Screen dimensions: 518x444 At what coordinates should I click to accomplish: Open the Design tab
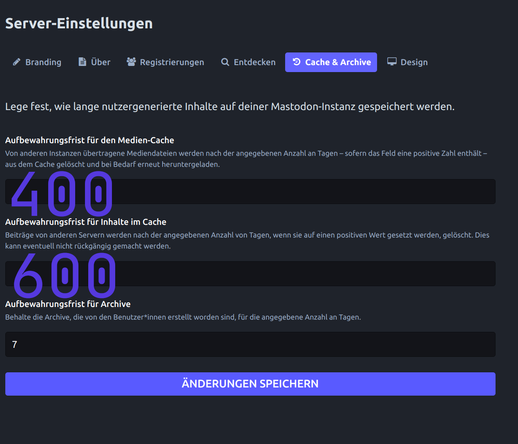pyautogui.click(x=407, y=62)
